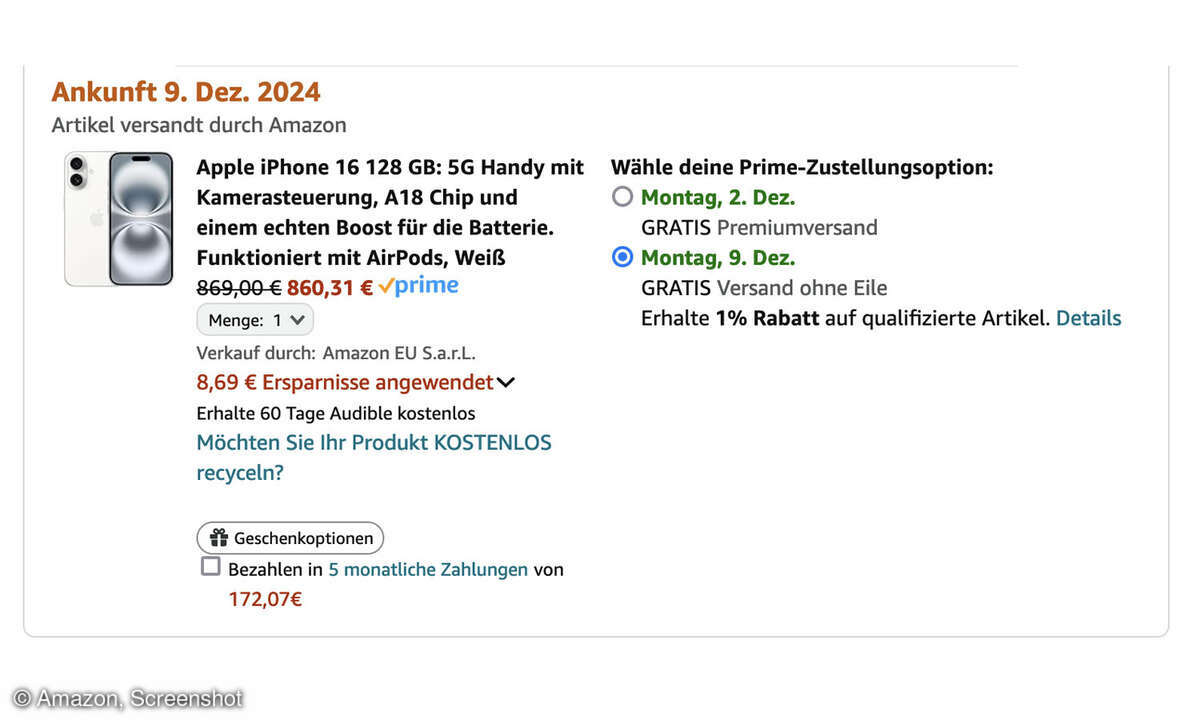This screenshot has width=1200, height=720.
Task: Click the 8,69 € Ersparnisse angewendet text
Action: point(345,382)
